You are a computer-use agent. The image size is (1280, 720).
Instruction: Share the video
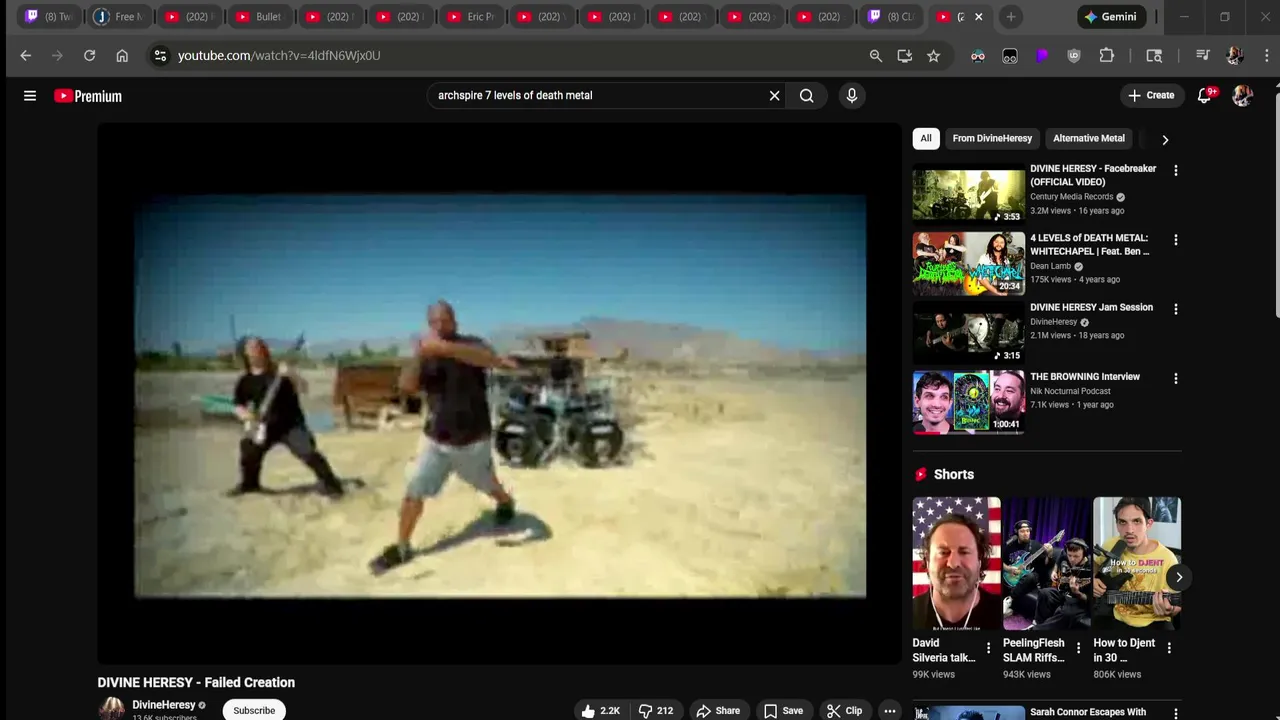pos(718,711)
